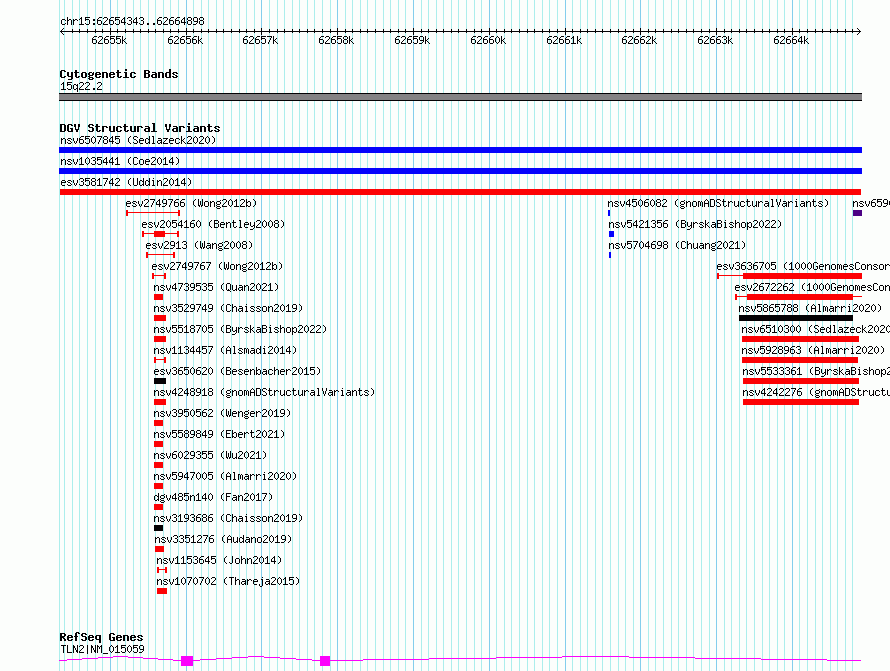This screenshot has height=671, width=890.
Task: Click the 62664k ruler tick label
Action: coord(791,40)
